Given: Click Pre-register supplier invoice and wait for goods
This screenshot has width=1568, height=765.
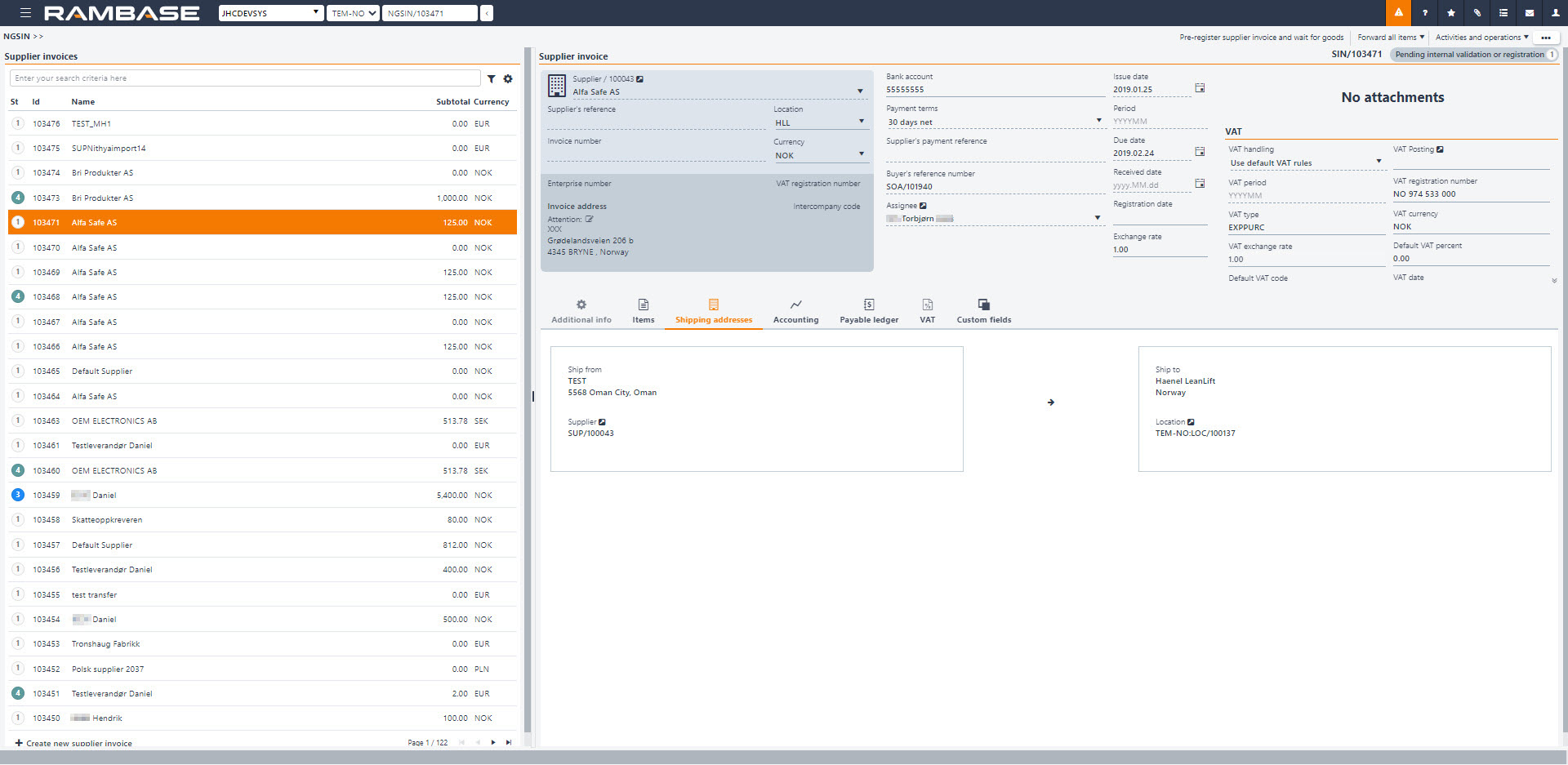Looking at the screenshot, I should point(1261,38).
